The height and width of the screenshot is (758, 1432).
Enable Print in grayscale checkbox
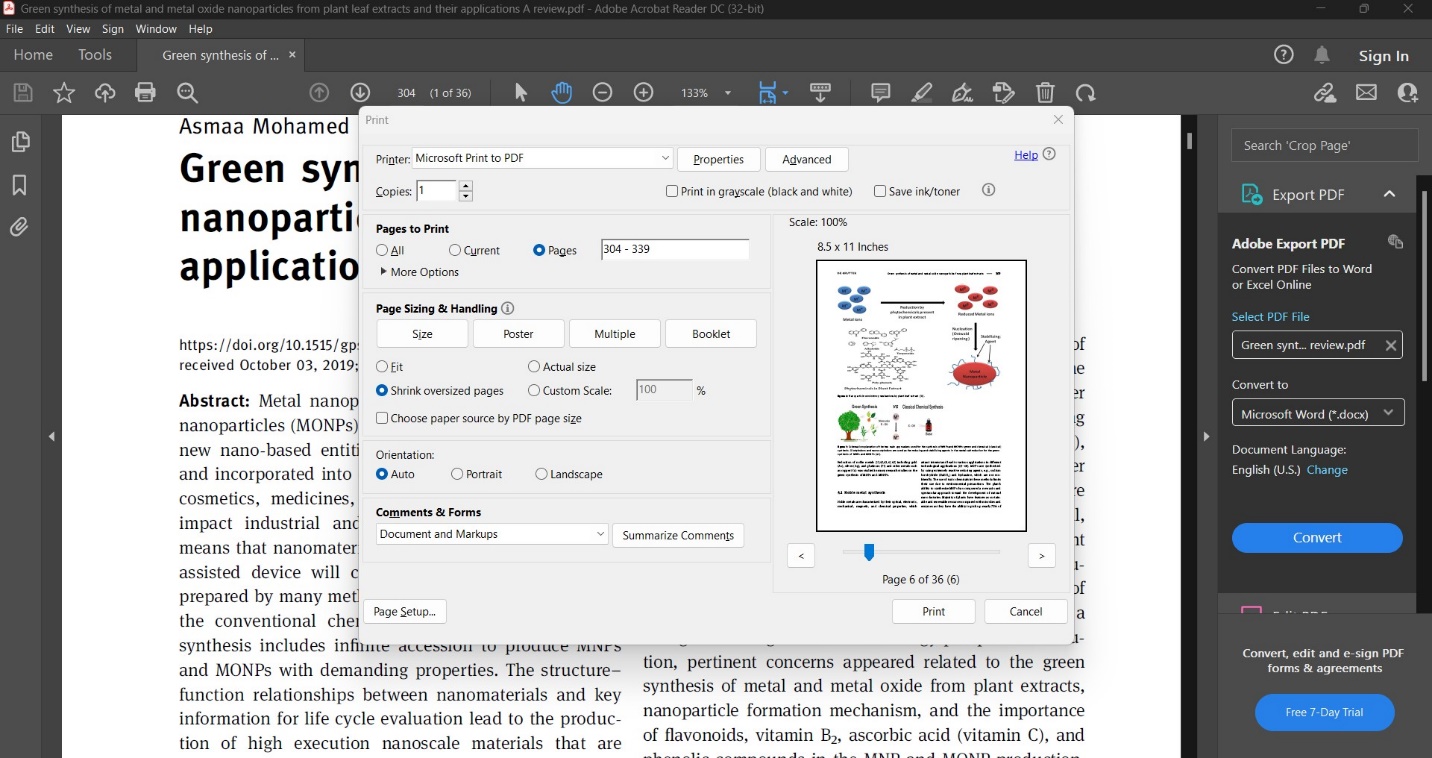672,191
